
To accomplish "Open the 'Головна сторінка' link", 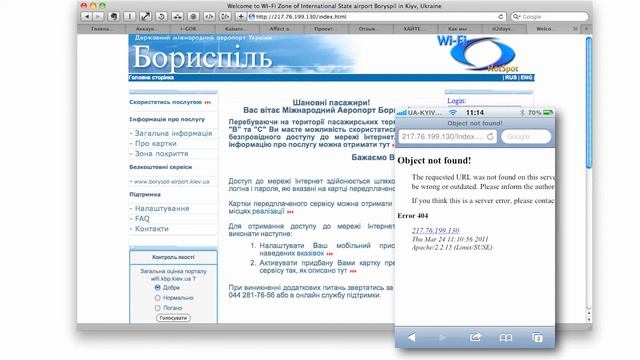I will [x=151, y=77].
